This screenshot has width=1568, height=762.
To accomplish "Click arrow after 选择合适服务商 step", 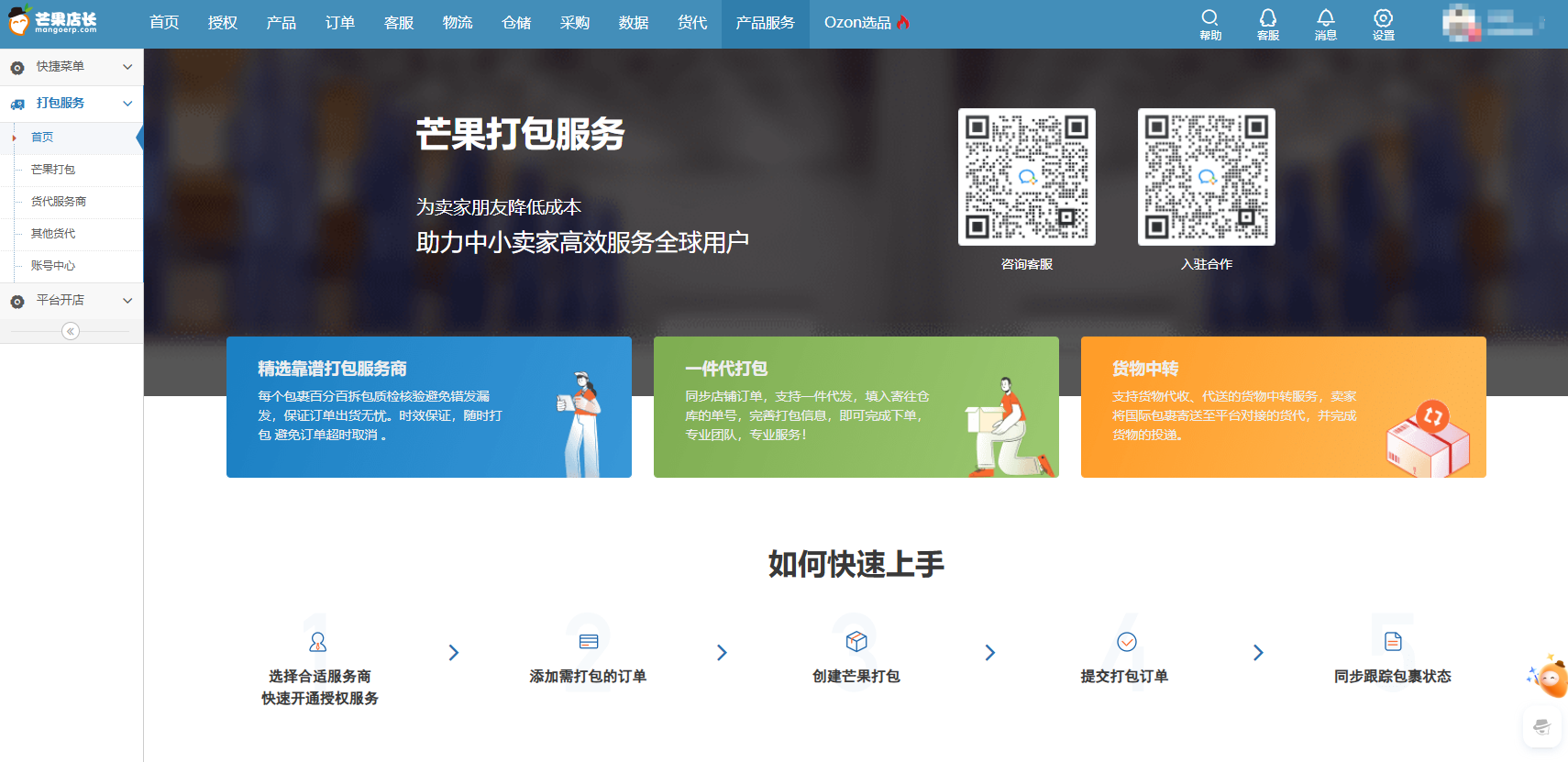I will coord(453,653).
